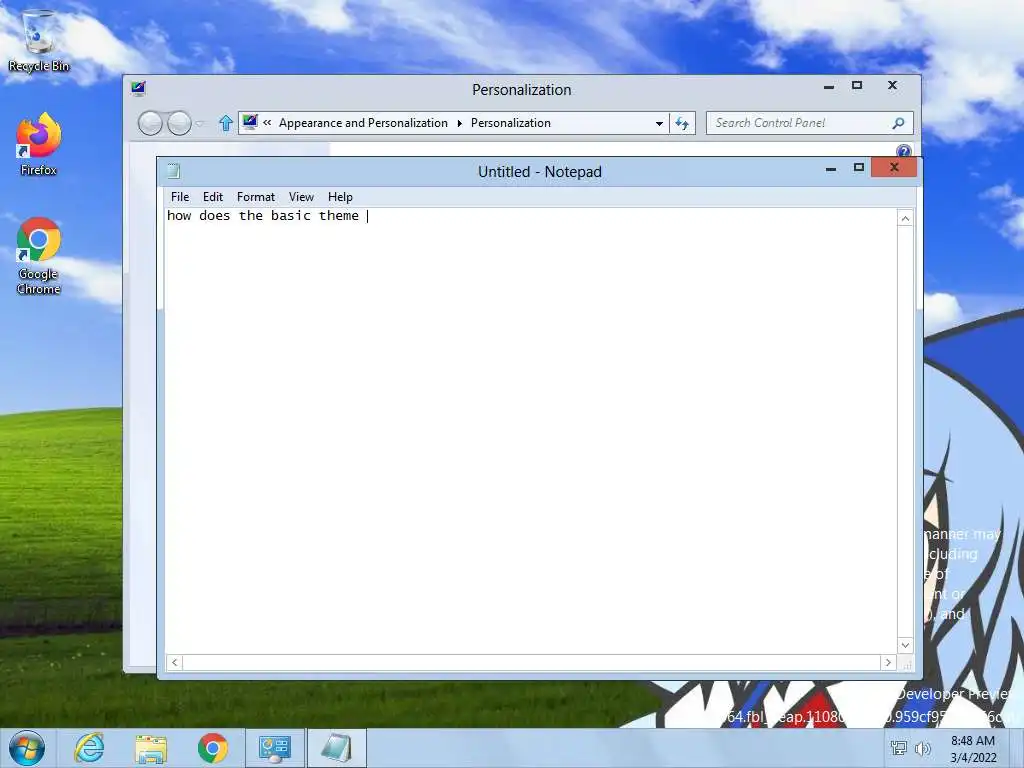The width and height of the screenshot is (1024, 768).
Task: Maximize the Notepad window
Action: (859, 168)
